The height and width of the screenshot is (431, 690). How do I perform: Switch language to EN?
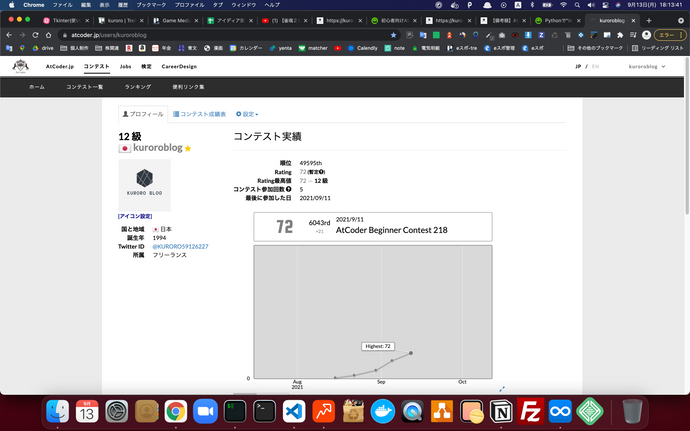tap(595, 66)
